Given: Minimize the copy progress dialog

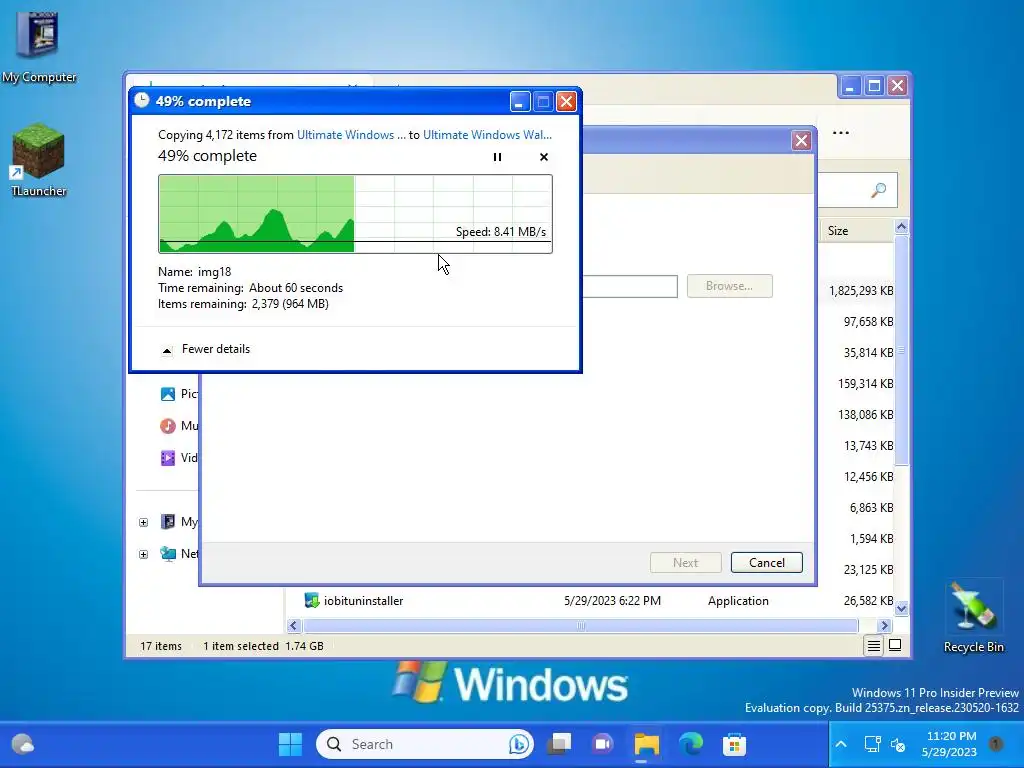Looking at the screenshot, I should pos(519,101).
